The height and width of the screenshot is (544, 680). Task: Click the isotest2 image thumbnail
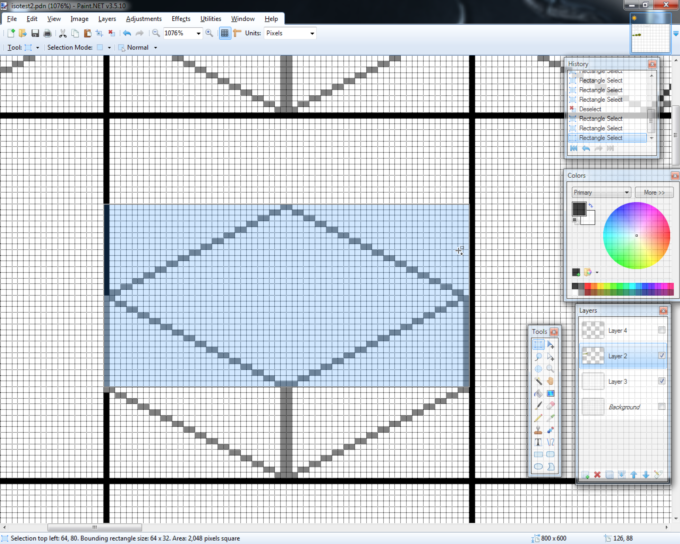(x=650, y=34)
